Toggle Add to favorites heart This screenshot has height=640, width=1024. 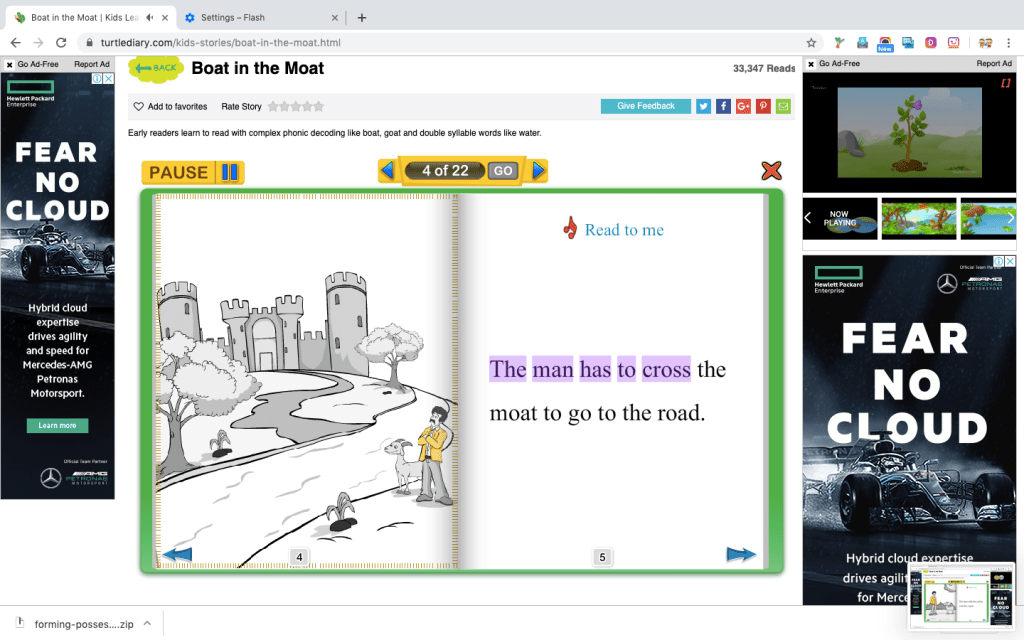139,106
